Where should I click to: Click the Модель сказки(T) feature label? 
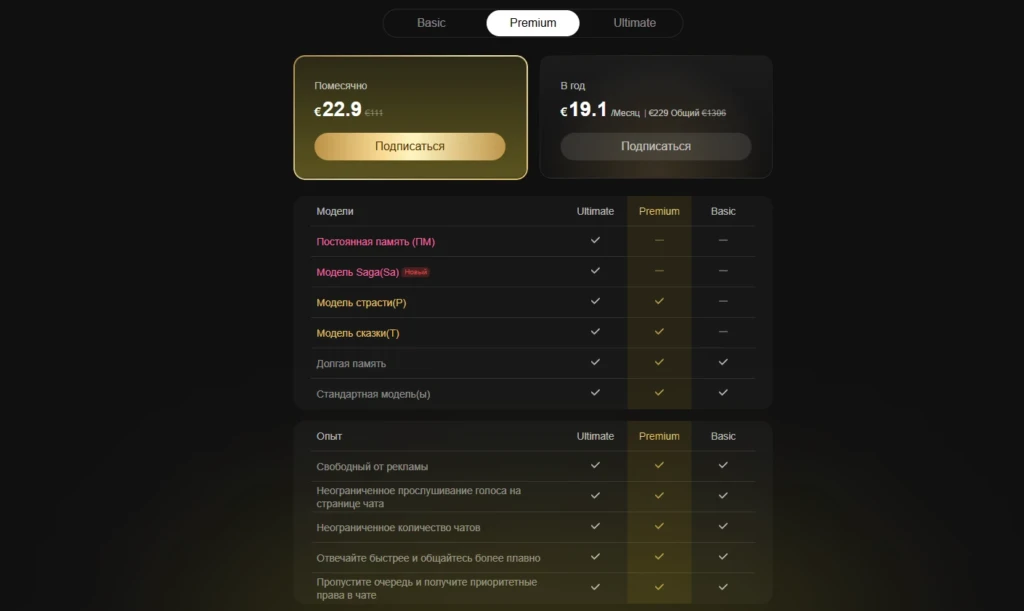[358, 333]
